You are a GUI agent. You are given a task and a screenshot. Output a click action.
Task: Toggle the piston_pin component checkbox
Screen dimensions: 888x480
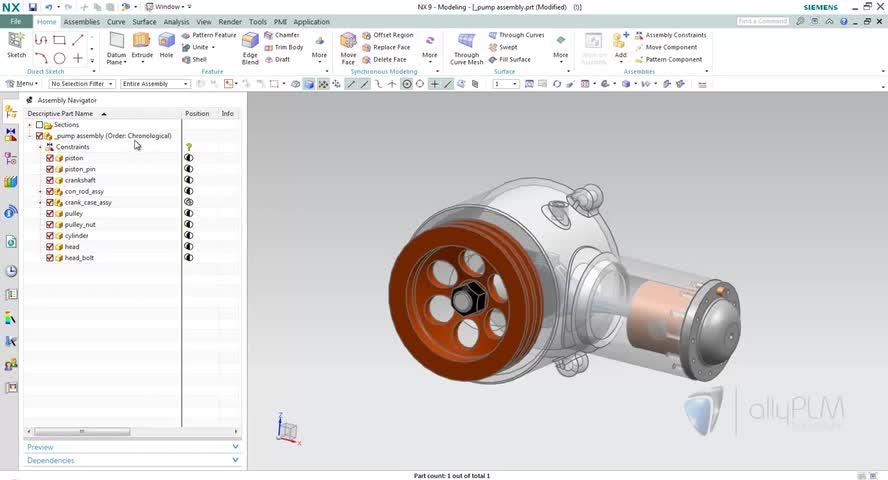point(50,169)
